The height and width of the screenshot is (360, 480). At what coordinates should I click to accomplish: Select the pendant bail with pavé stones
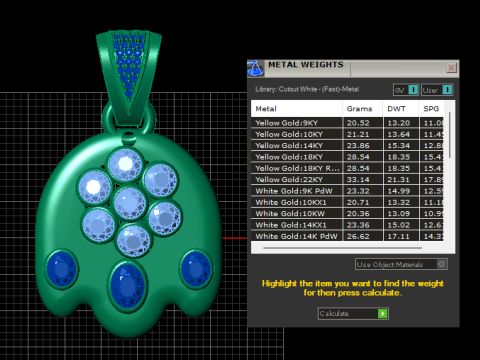tap(129, 77)
